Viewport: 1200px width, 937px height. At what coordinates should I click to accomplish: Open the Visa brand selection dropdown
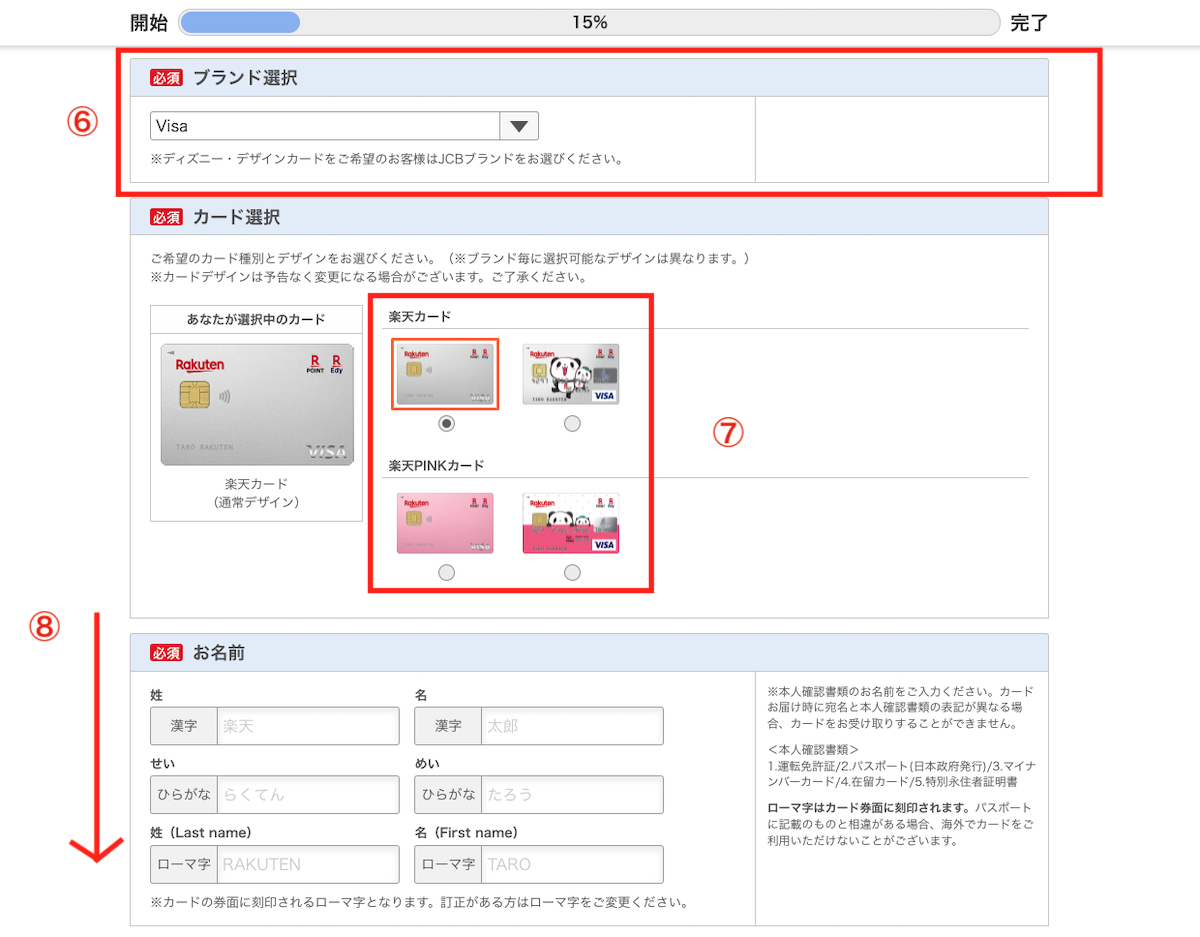pyautogui.click(x=325, y=126)
